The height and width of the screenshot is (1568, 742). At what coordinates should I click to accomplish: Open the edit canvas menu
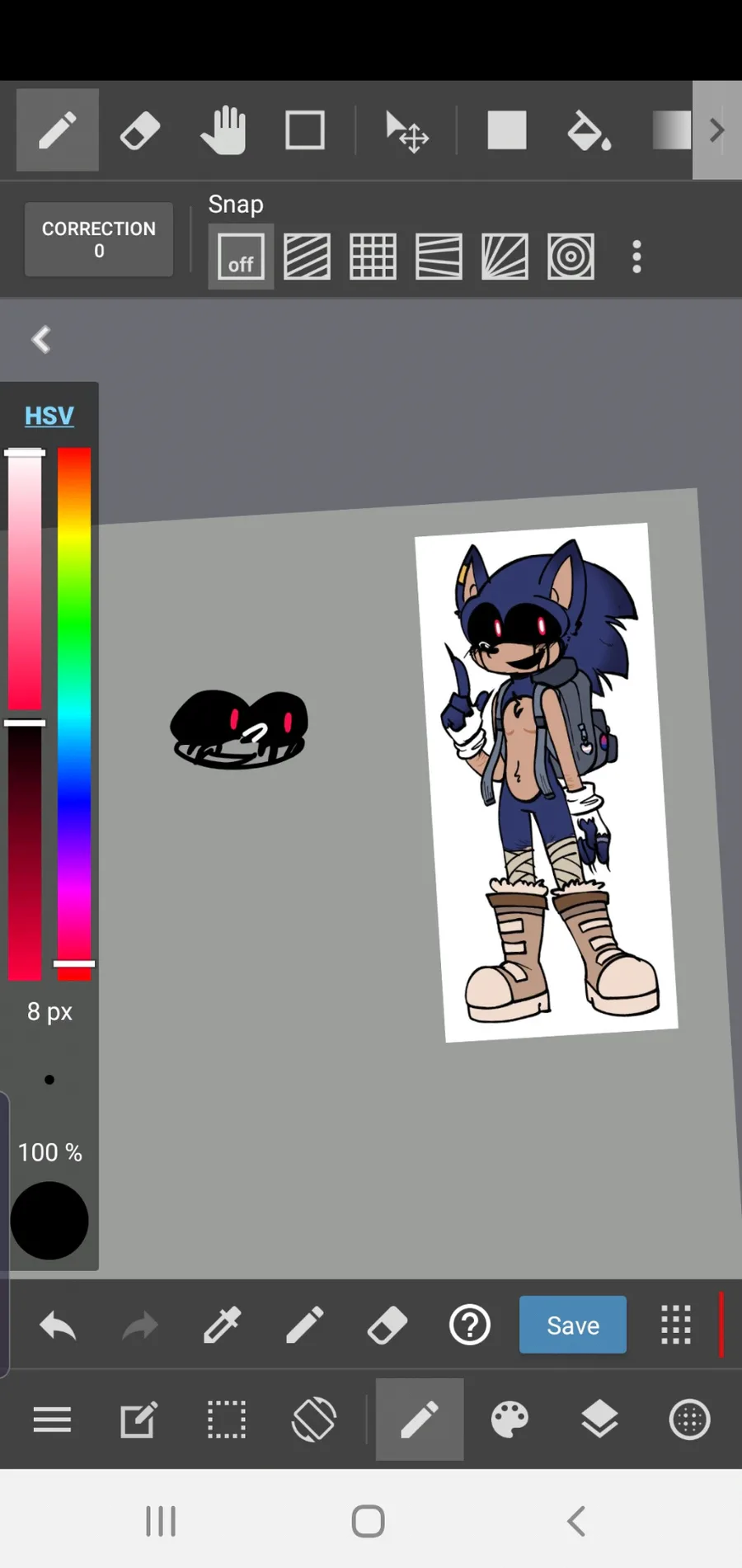(x=139, y=1420)
